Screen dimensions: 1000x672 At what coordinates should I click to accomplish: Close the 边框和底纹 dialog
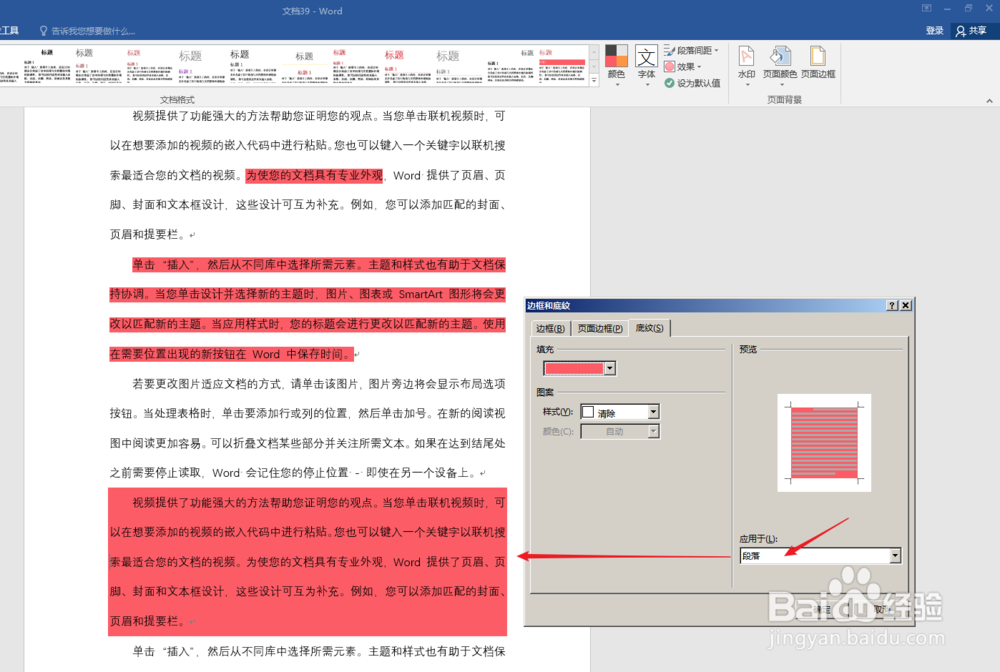[905, 305]
